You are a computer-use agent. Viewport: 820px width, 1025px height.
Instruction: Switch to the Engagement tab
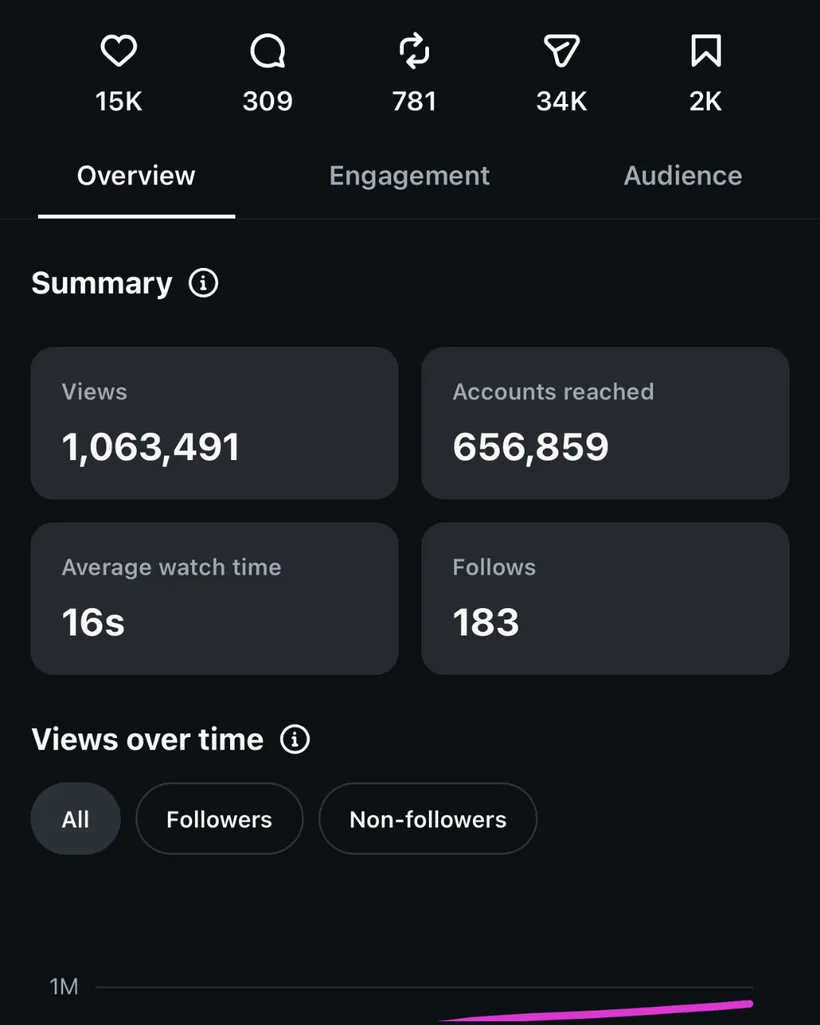pos(409,176)
